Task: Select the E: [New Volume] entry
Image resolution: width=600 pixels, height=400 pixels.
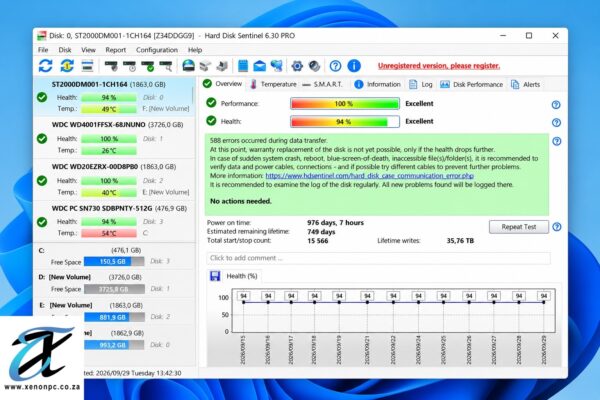Action: [x=114, y=311]
